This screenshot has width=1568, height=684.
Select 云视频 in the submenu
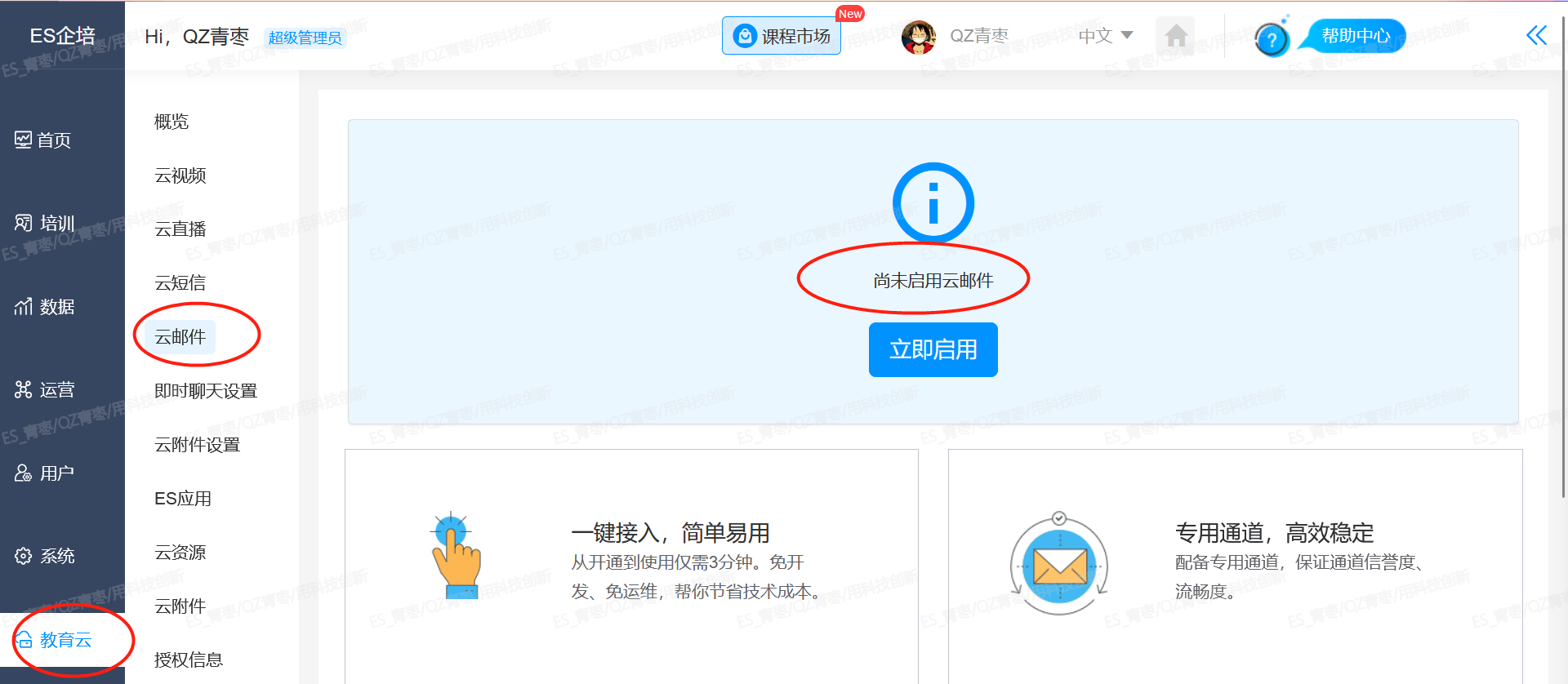(180, 175)
